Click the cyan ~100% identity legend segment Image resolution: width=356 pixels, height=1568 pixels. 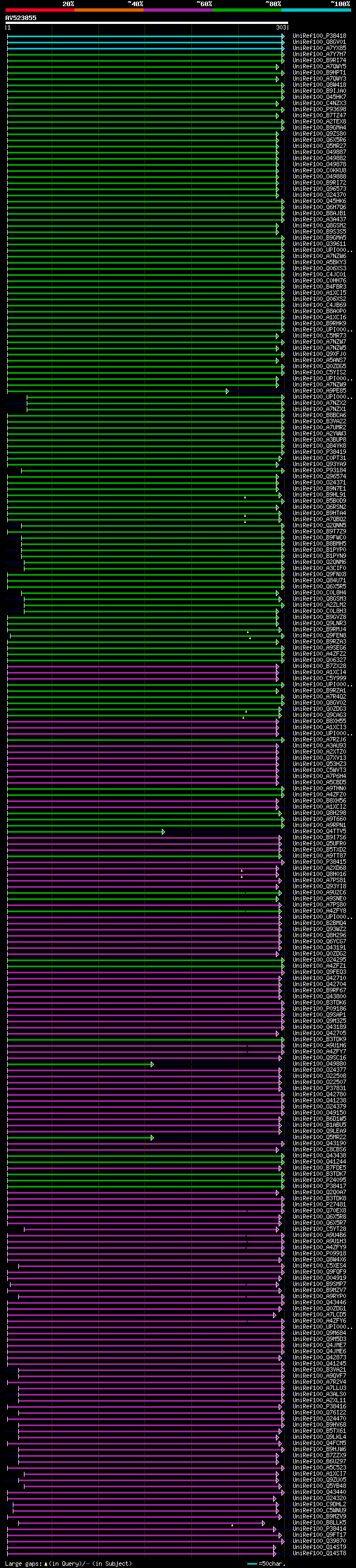(316, 10)
